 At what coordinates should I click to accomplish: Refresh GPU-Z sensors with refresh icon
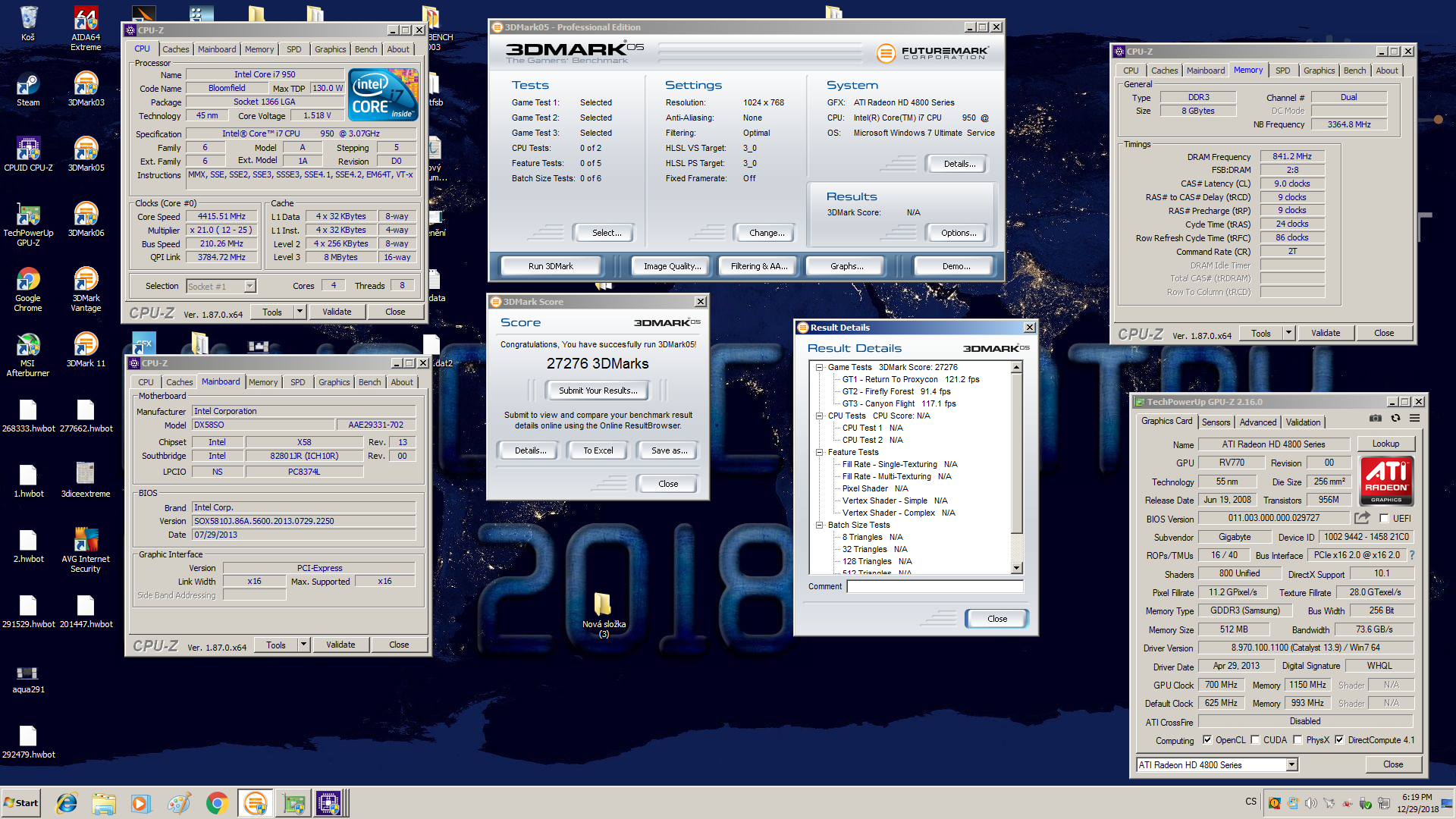1395,418
